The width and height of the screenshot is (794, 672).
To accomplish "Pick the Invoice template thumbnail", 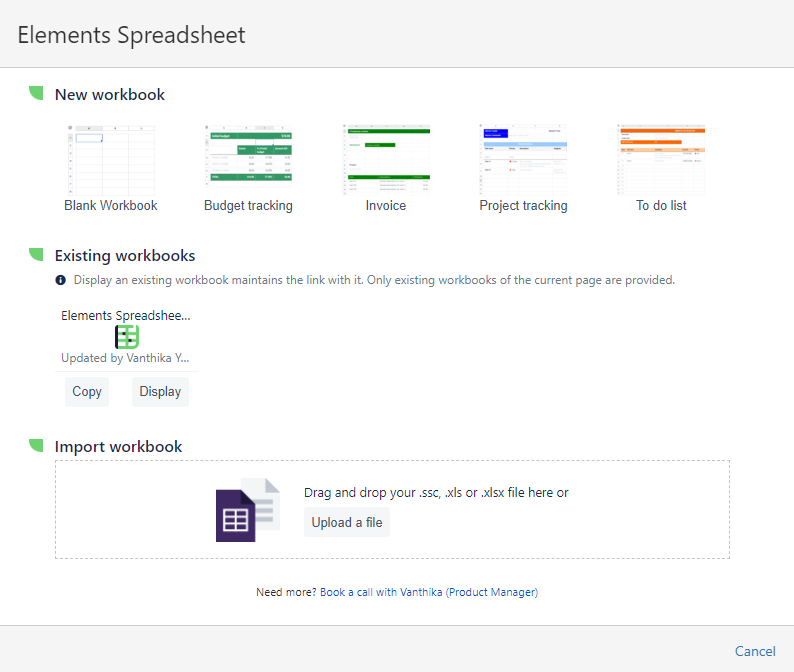I will coord(386,159).
